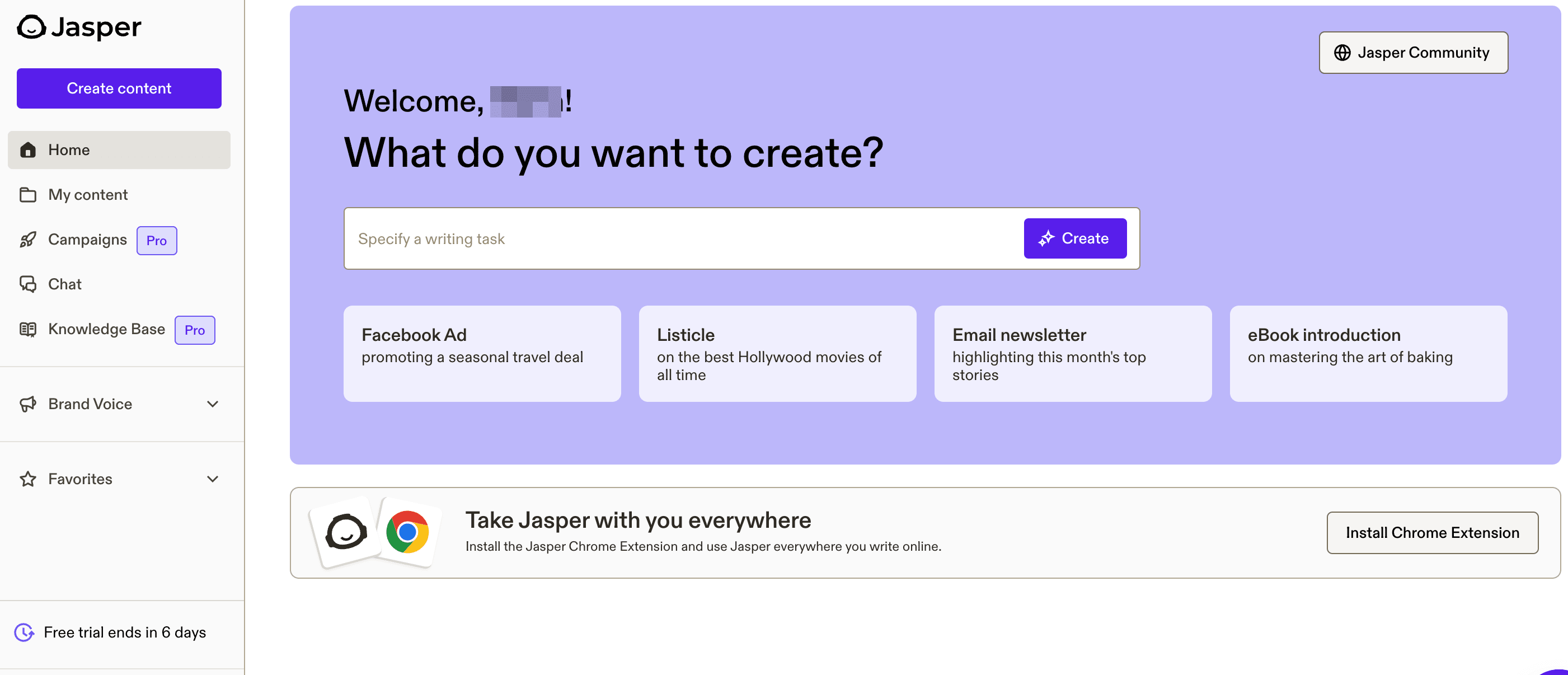The width and height of the screenshot is (1568, 675).
Task: Expand the Favorites section chevron
Action: 213,479
